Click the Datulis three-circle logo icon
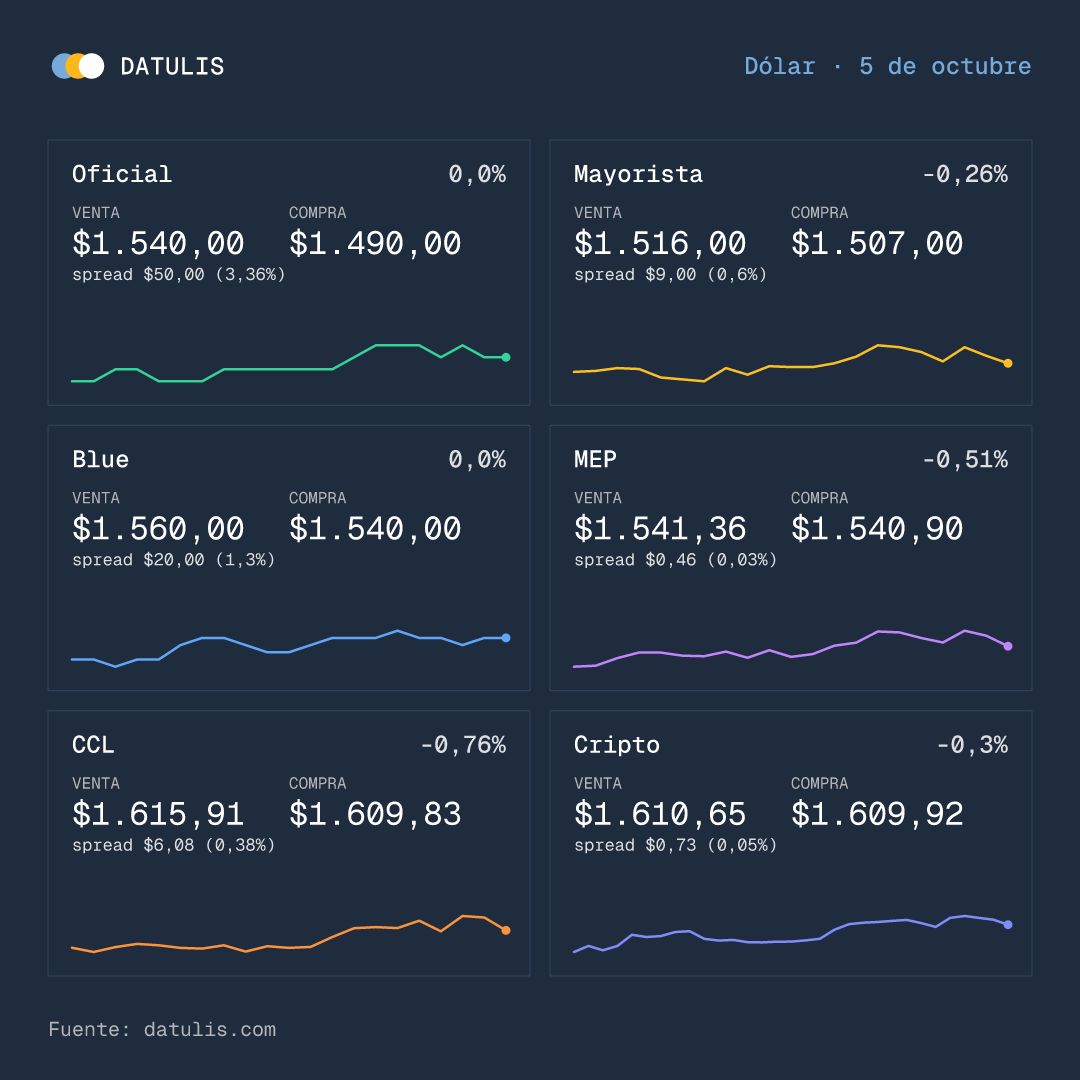This screenshot has width=1080, height=1080. click(x=78, y=66)
